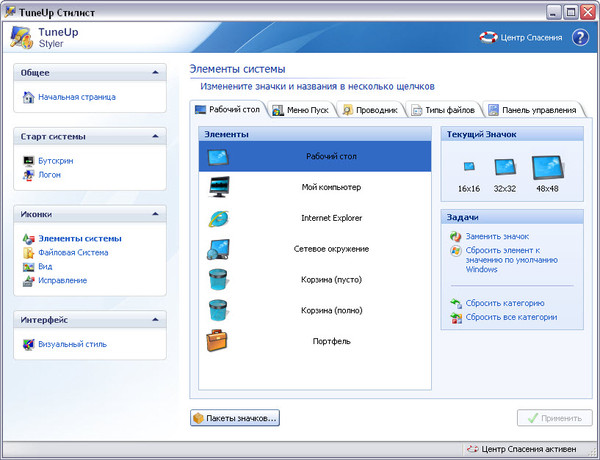The height and width of the screenshot is (460, 600).
Task: Select the Корзина (полно) label
Action: 331,310
